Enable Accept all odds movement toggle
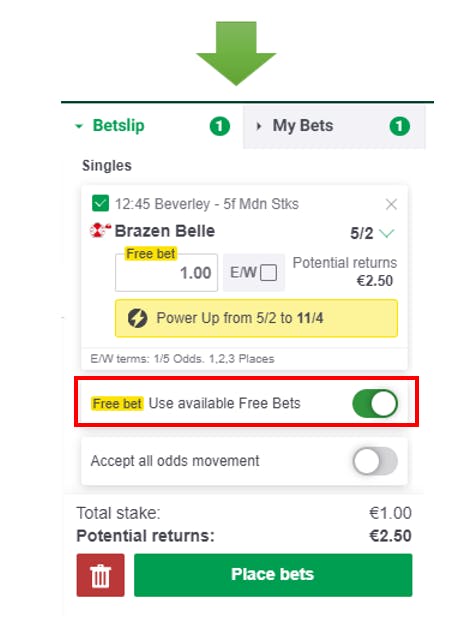This screenshot has width=472, height=617. (x=375, y=461)
